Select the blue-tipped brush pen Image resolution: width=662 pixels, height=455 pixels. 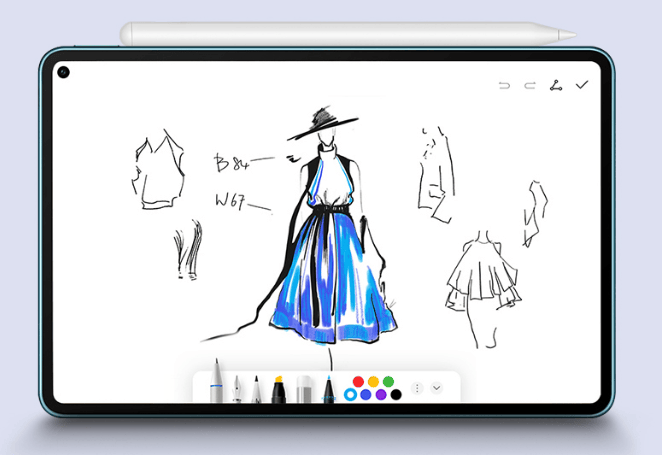328,389
